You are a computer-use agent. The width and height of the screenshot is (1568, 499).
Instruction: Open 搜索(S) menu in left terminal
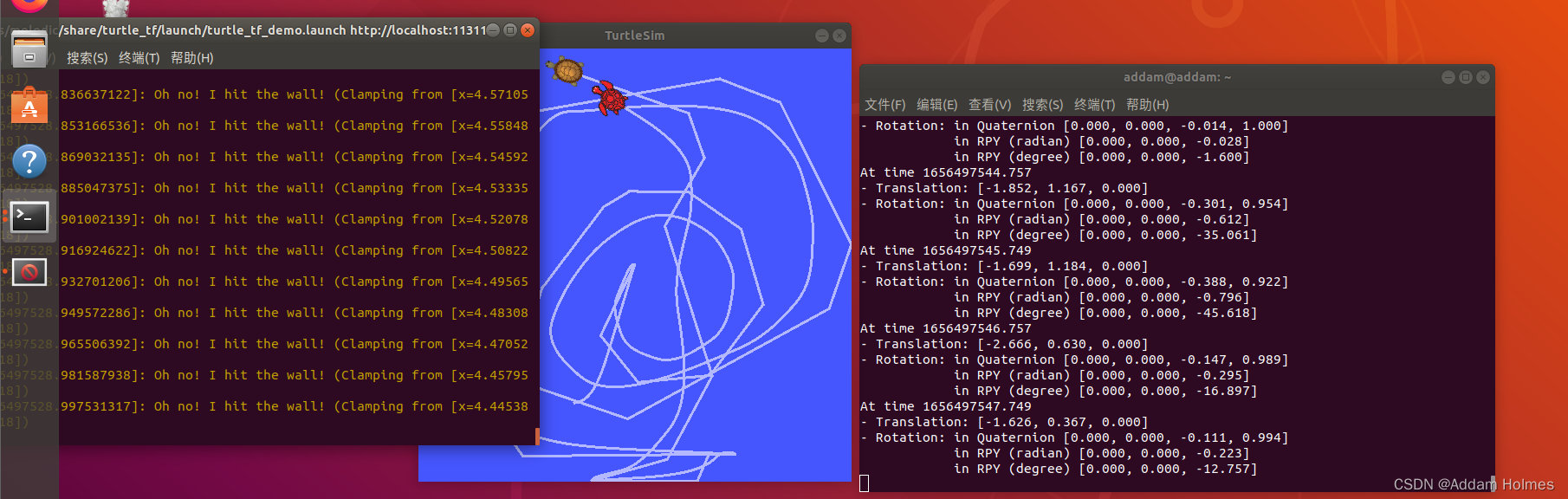point(87,58)
